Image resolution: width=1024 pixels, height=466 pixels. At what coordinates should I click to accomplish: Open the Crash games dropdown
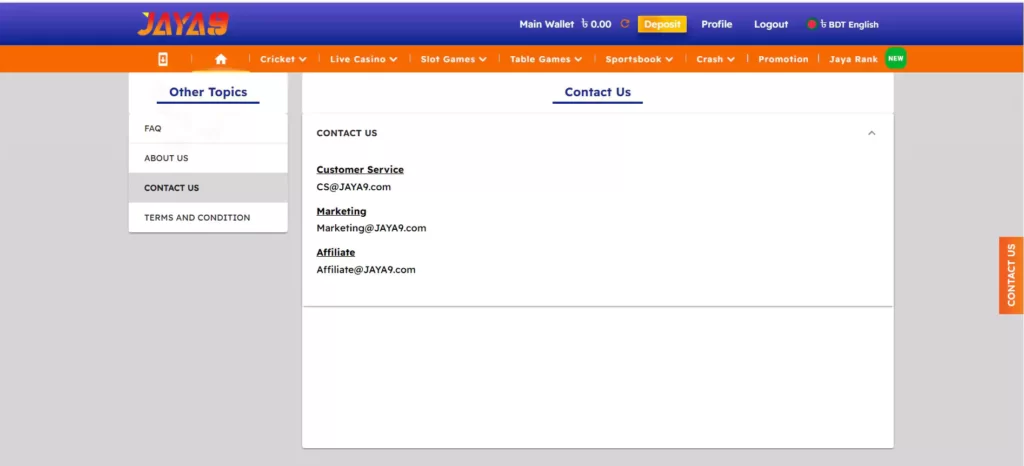coord(716,59)
